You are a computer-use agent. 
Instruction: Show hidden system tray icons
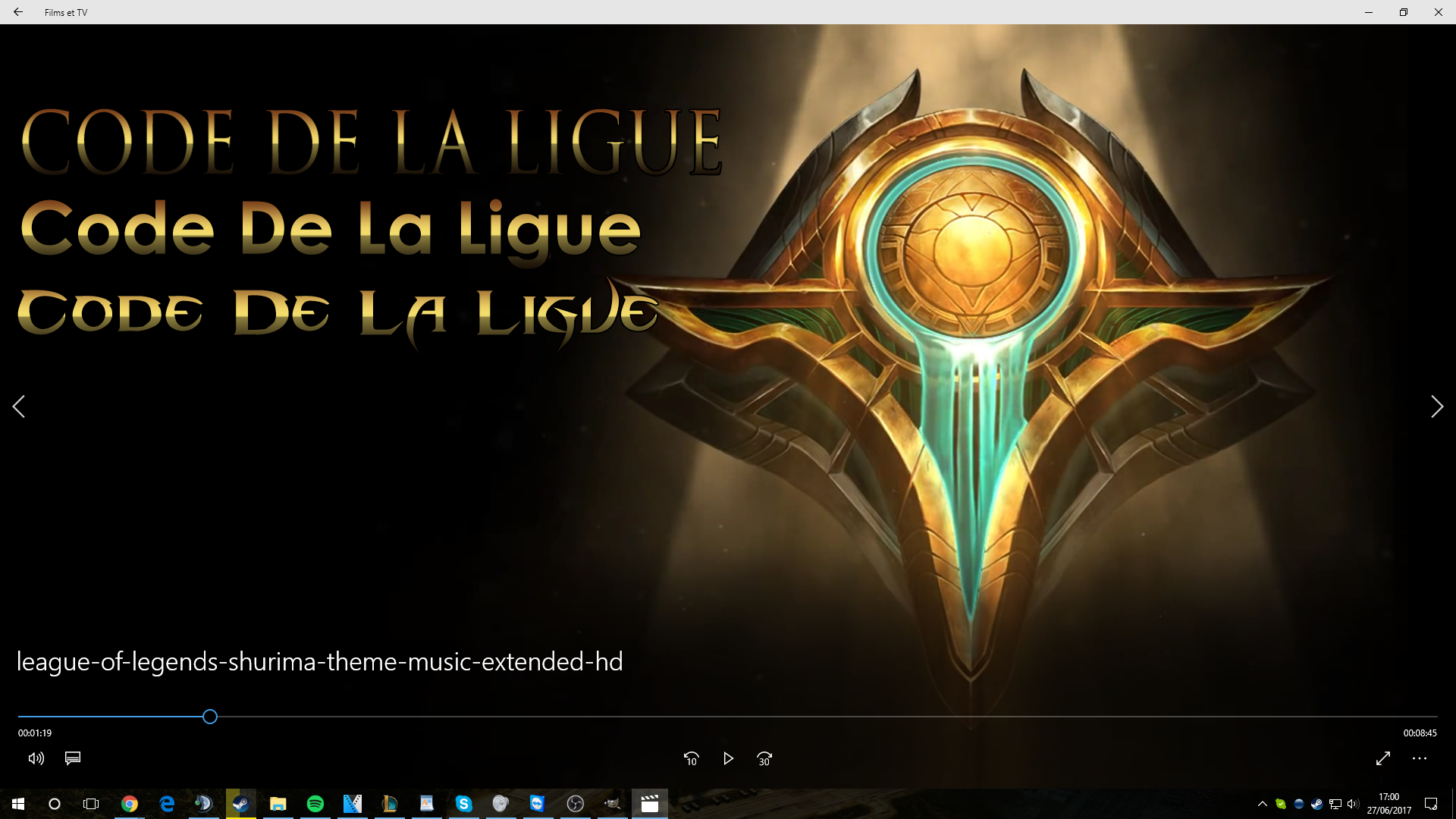[1263, 804]
